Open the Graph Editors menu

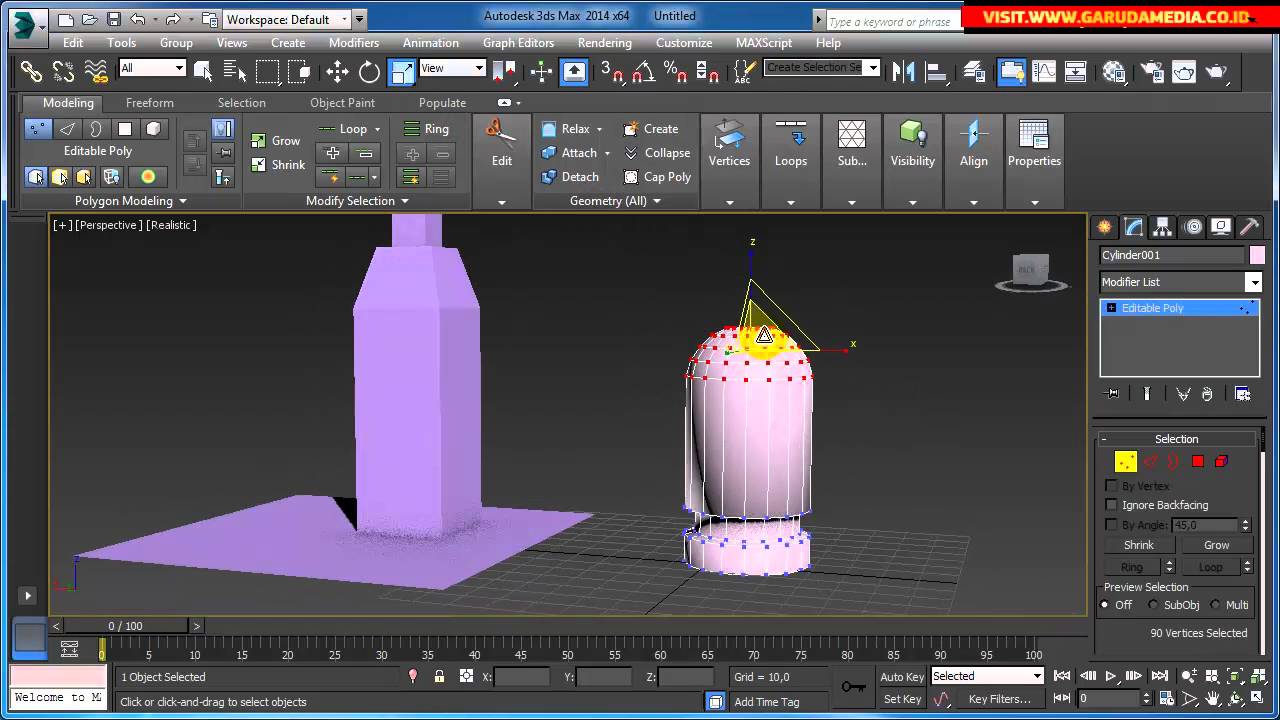point(518,43)
